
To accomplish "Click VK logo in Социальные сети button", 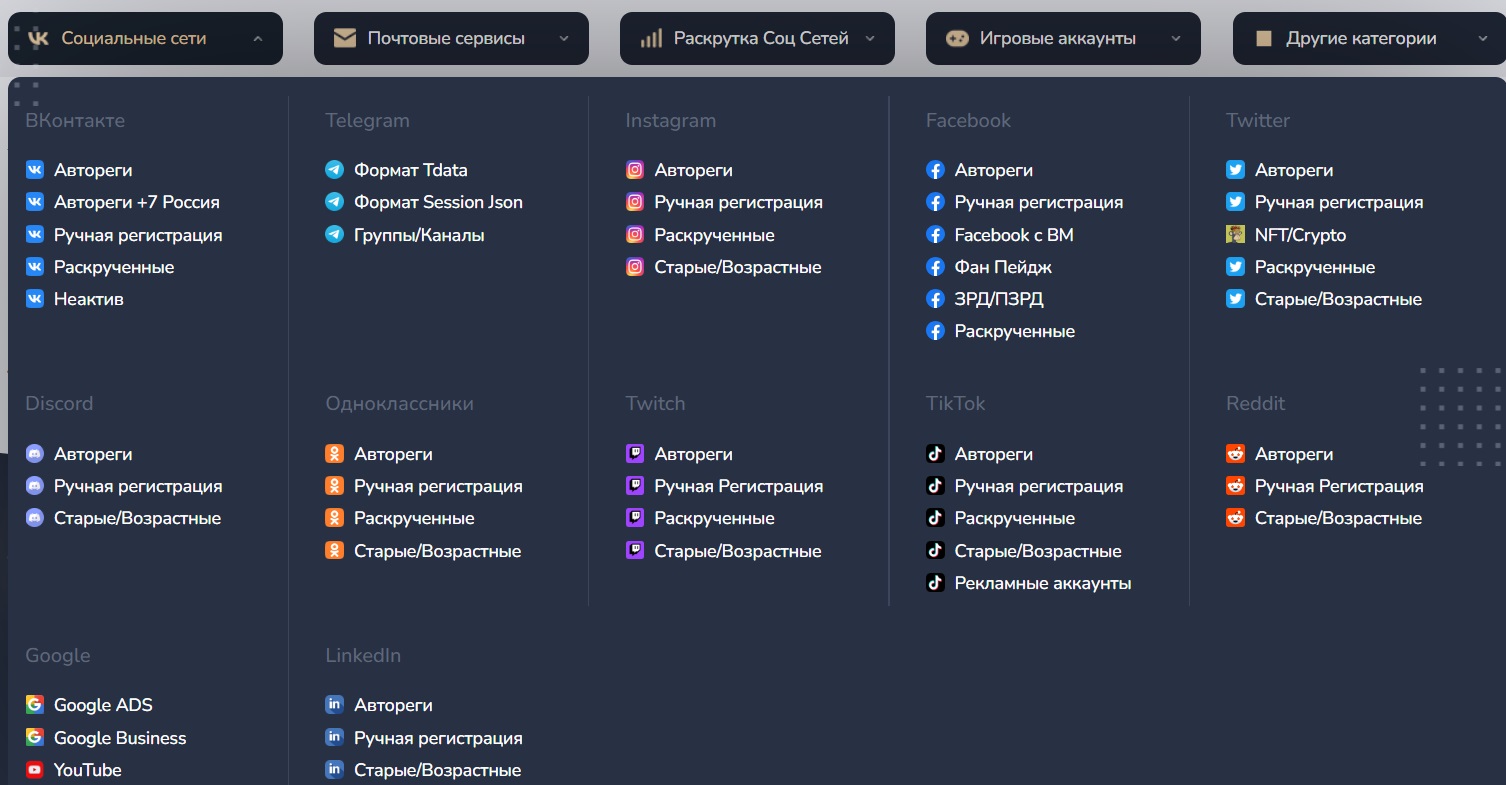I will [x=38, y=38].
